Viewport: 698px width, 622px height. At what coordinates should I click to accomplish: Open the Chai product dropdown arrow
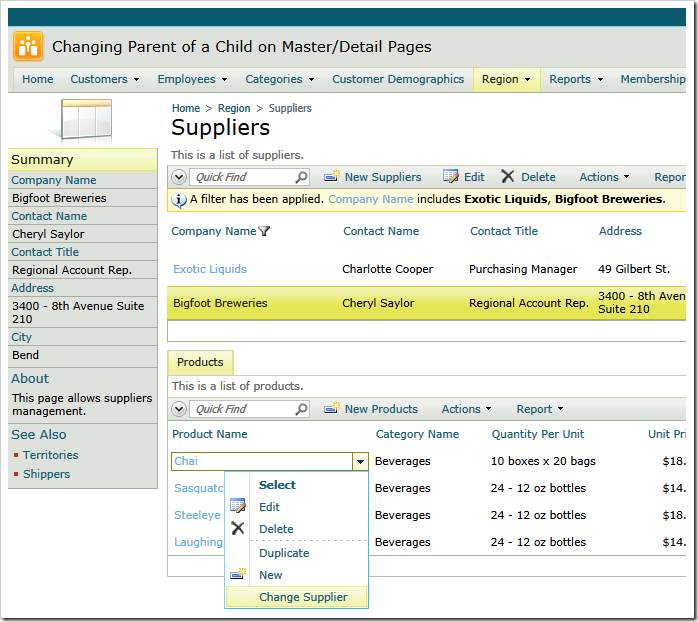coord(359,462)
